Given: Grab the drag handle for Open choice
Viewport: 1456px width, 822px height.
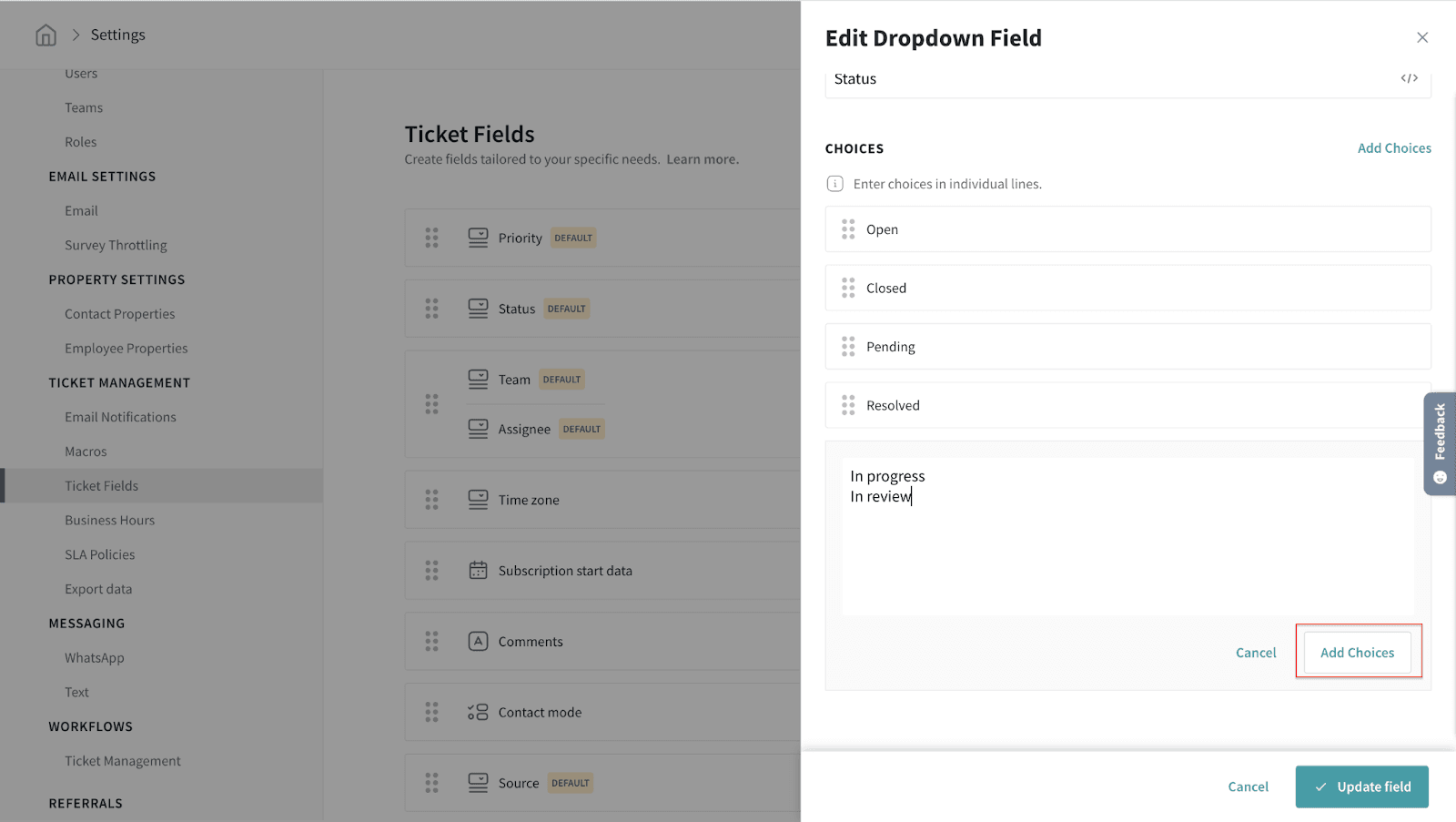Looking at the screenshot, I should point(848,229).
